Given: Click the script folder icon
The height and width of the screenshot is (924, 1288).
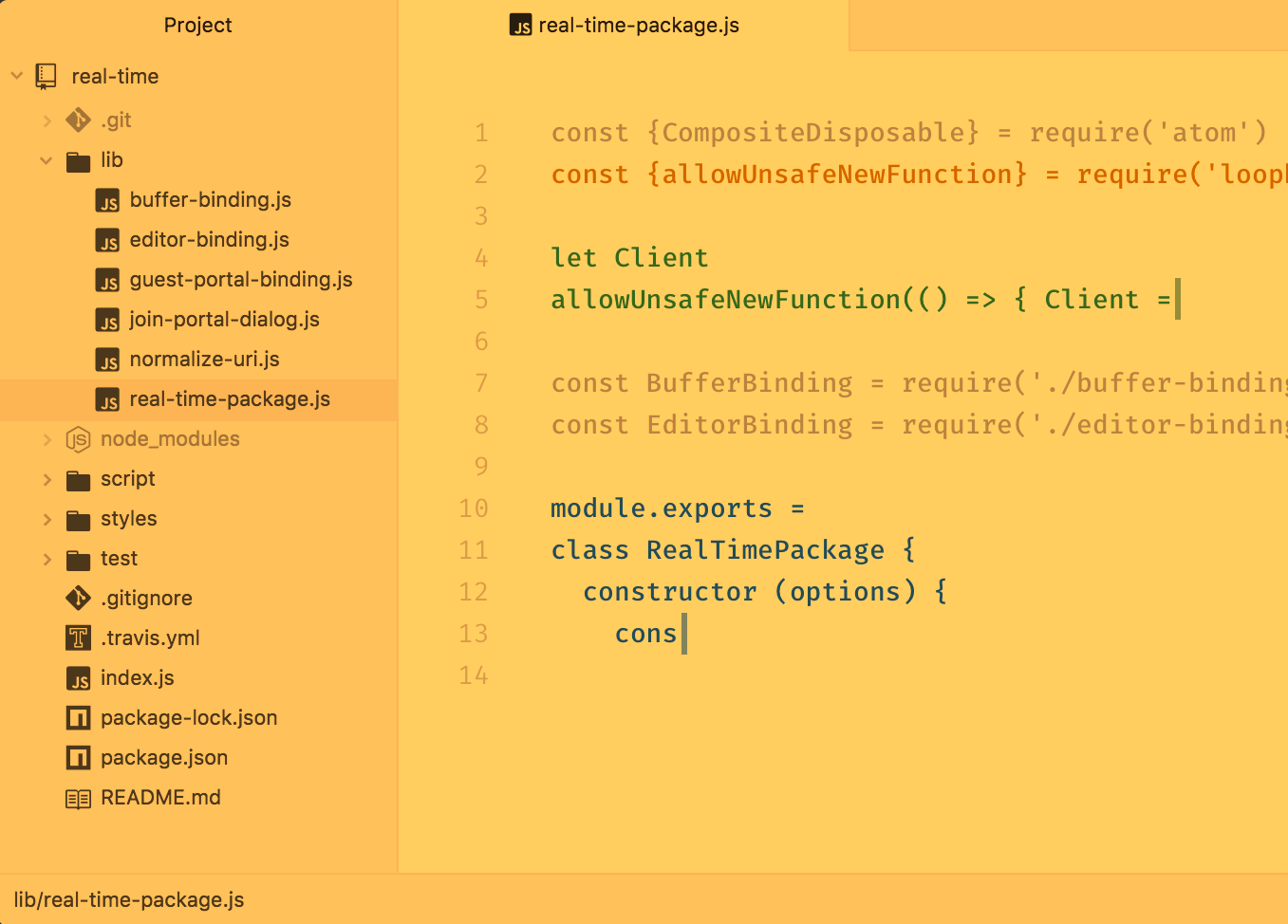Looking at the screenshot, I should [x=78, y=480].
